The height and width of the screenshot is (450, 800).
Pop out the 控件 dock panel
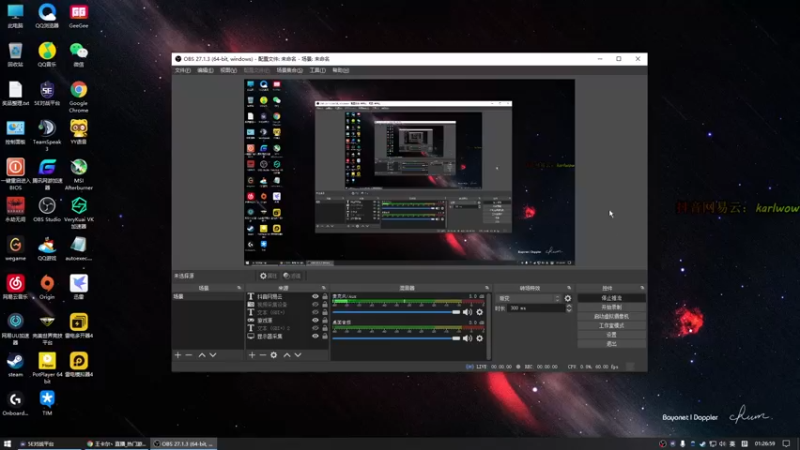pyautogui.click(x=642, y=288)
